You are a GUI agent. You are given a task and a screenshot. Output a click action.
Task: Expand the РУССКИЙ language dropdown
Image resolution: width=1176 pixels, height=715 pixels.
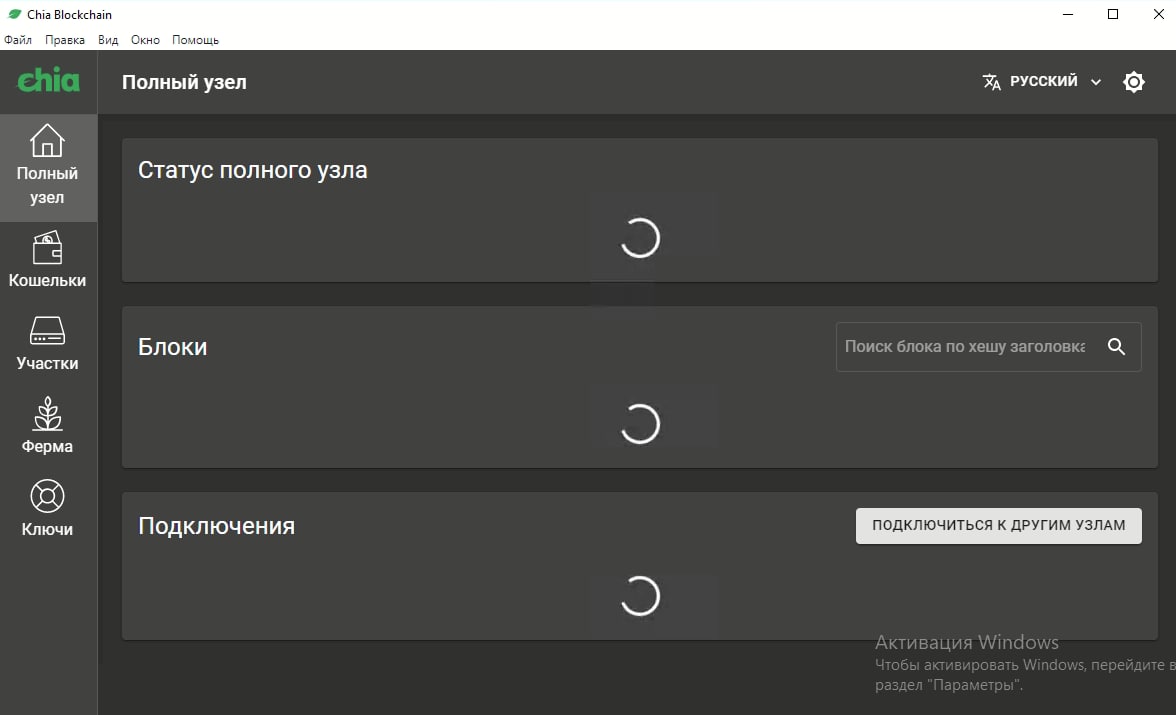point(1042,81)
